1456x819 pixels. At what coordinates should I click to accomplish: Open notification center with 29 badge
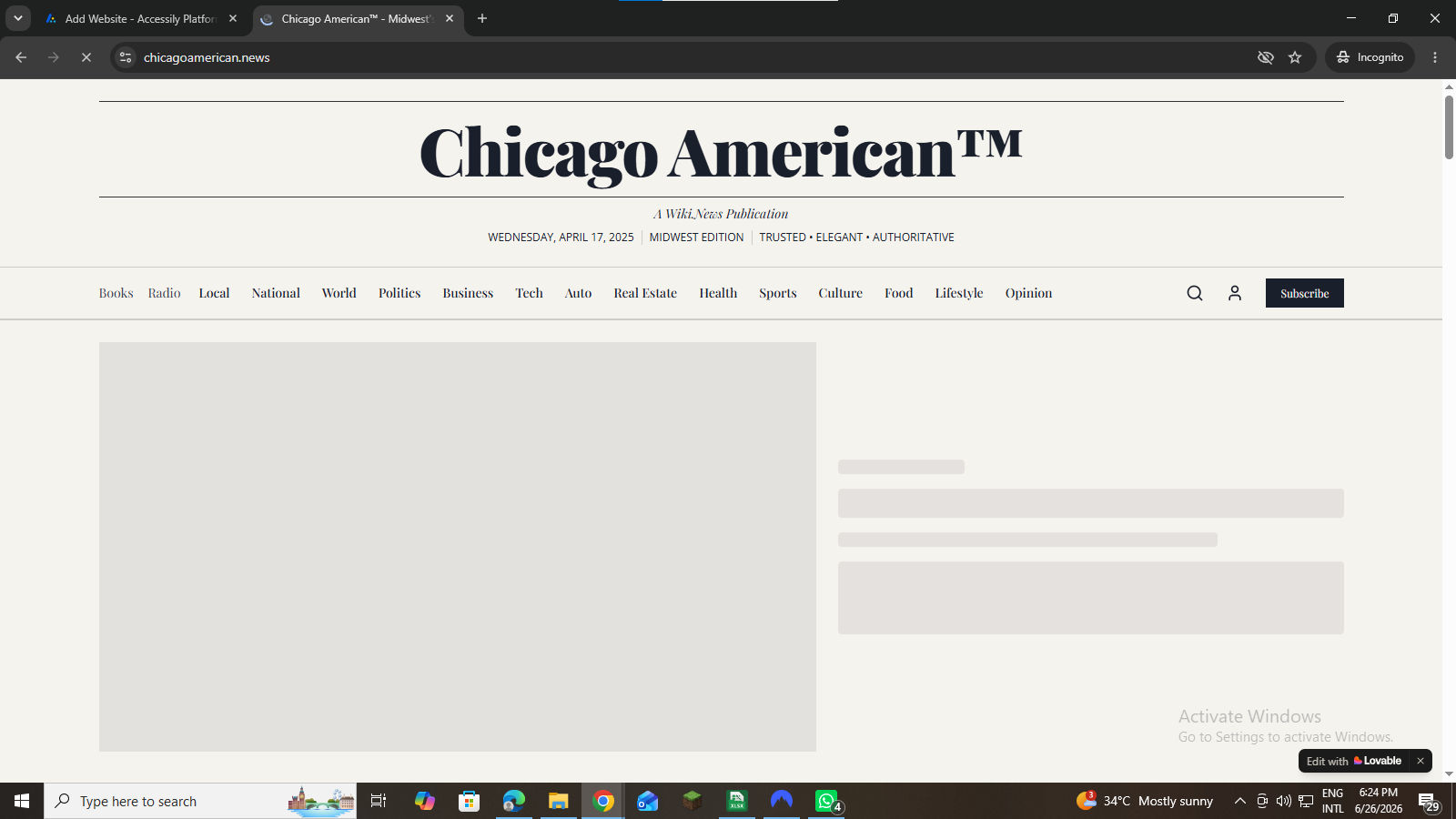(x=1429, y=802)
